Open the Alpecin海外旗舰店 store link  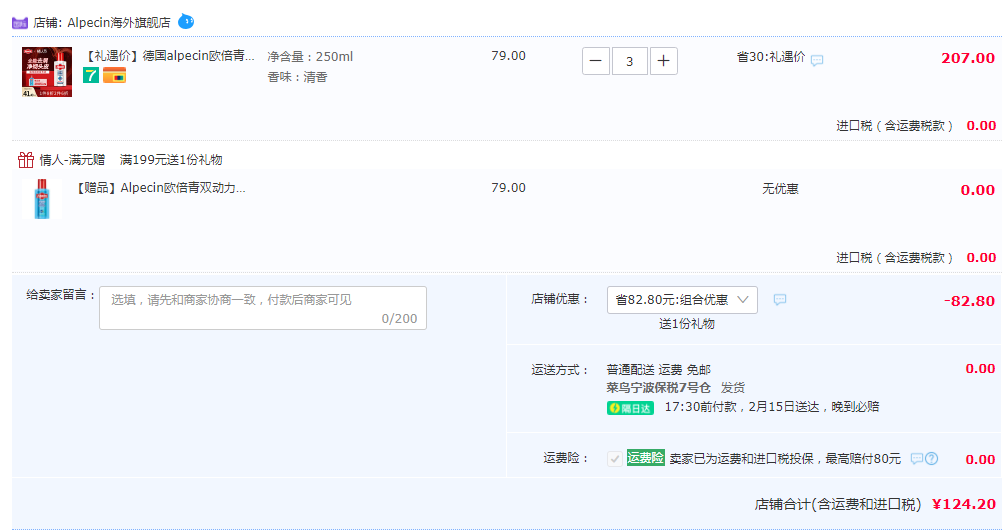pos(119,23)
